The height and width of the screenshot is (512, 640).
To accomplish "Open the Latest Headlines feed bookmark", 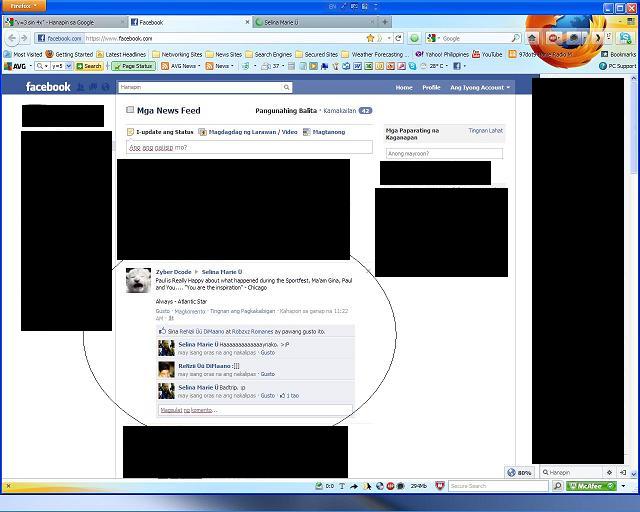I will [121, 54].
